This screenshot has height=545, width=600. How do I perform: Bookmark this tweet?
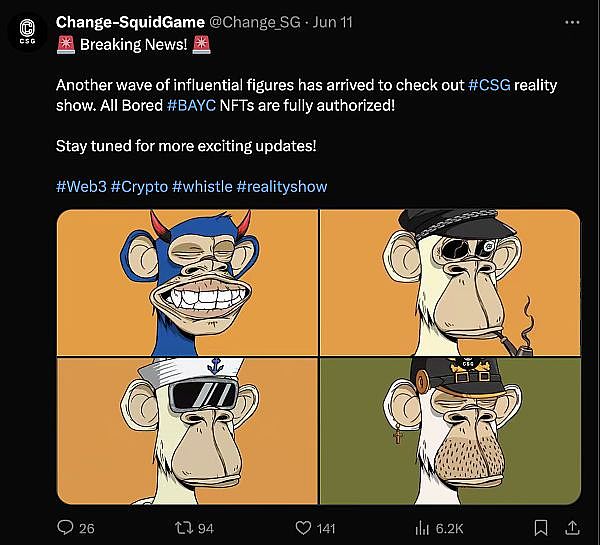pos(541,527)
